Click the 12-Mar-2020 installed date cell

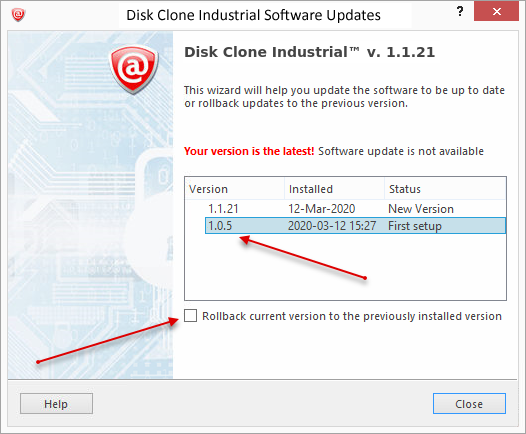point(321,209)
